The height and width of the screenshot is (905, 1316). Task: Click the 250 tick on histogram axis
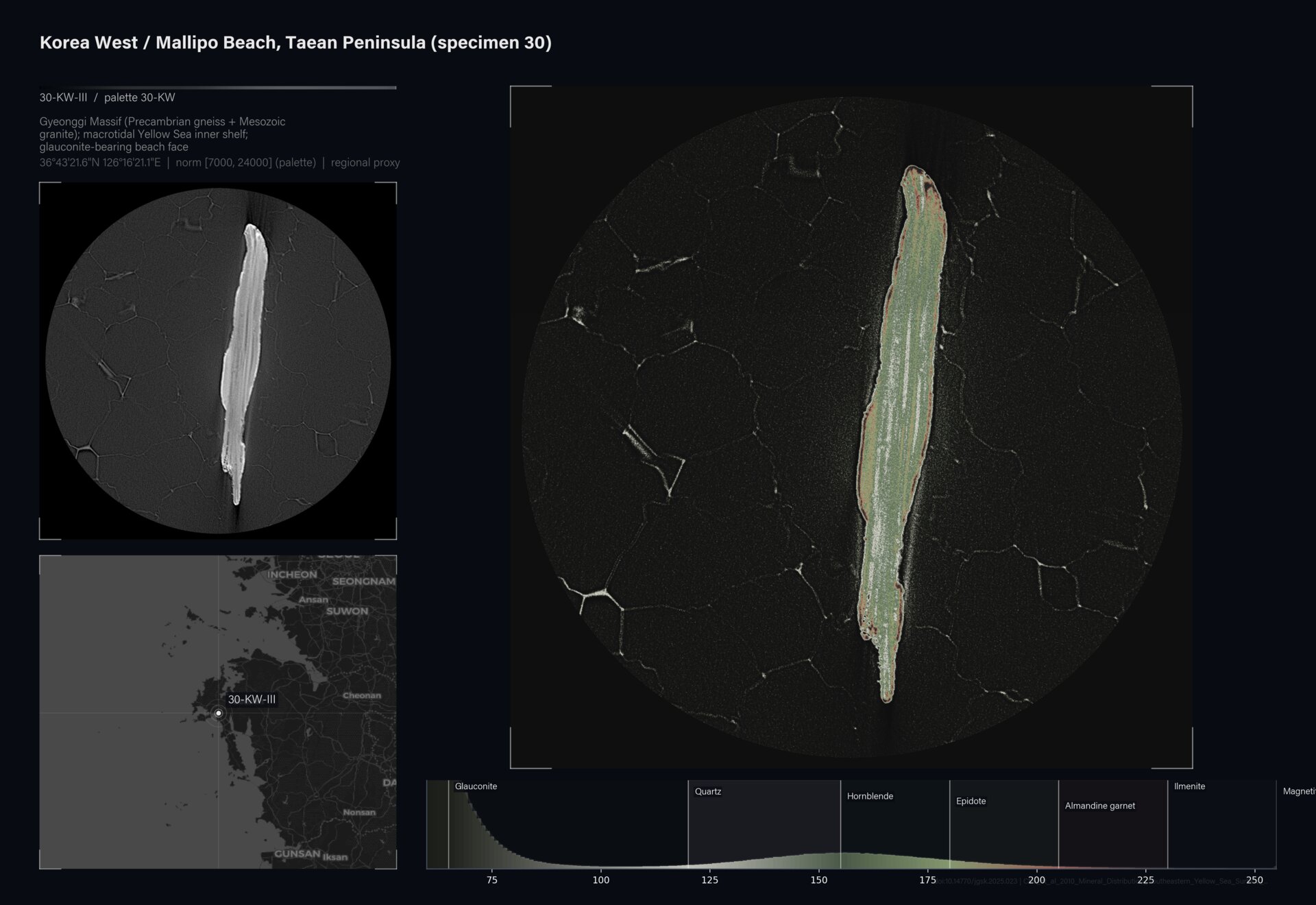click(1255, 880)
